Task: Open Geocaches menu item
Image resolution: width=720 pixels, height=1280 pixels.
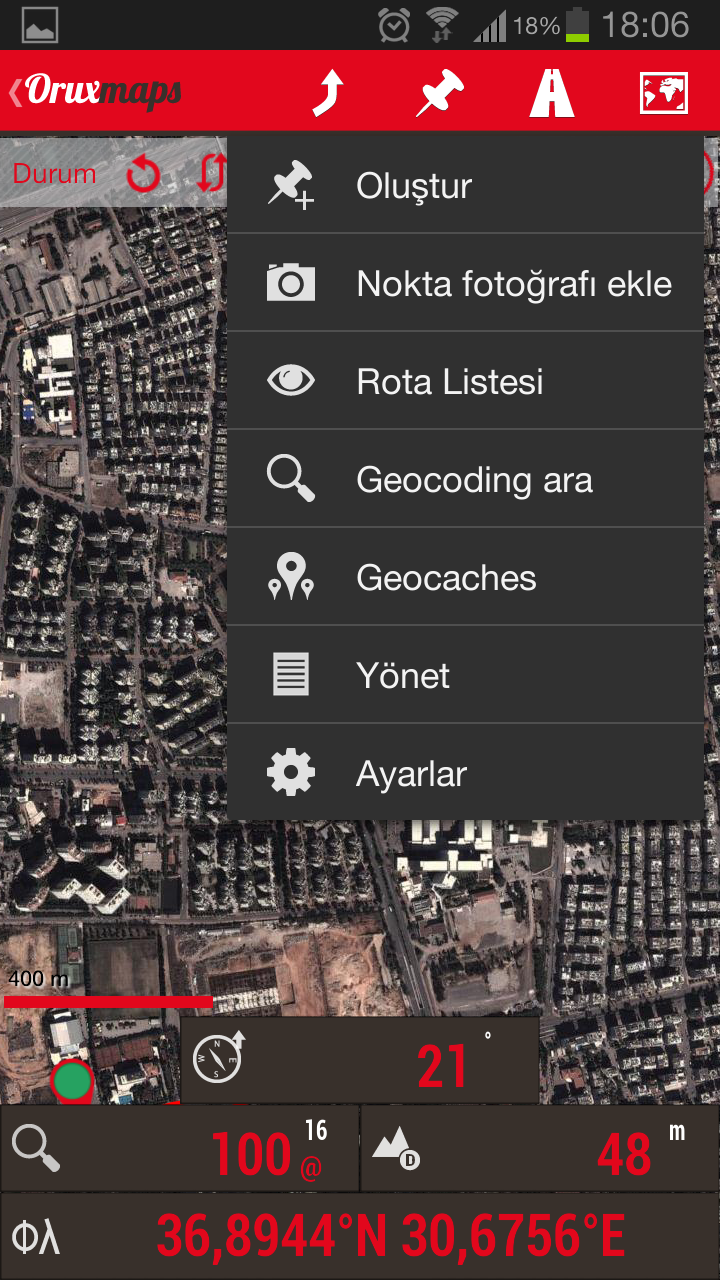Action: coord(465,578)
